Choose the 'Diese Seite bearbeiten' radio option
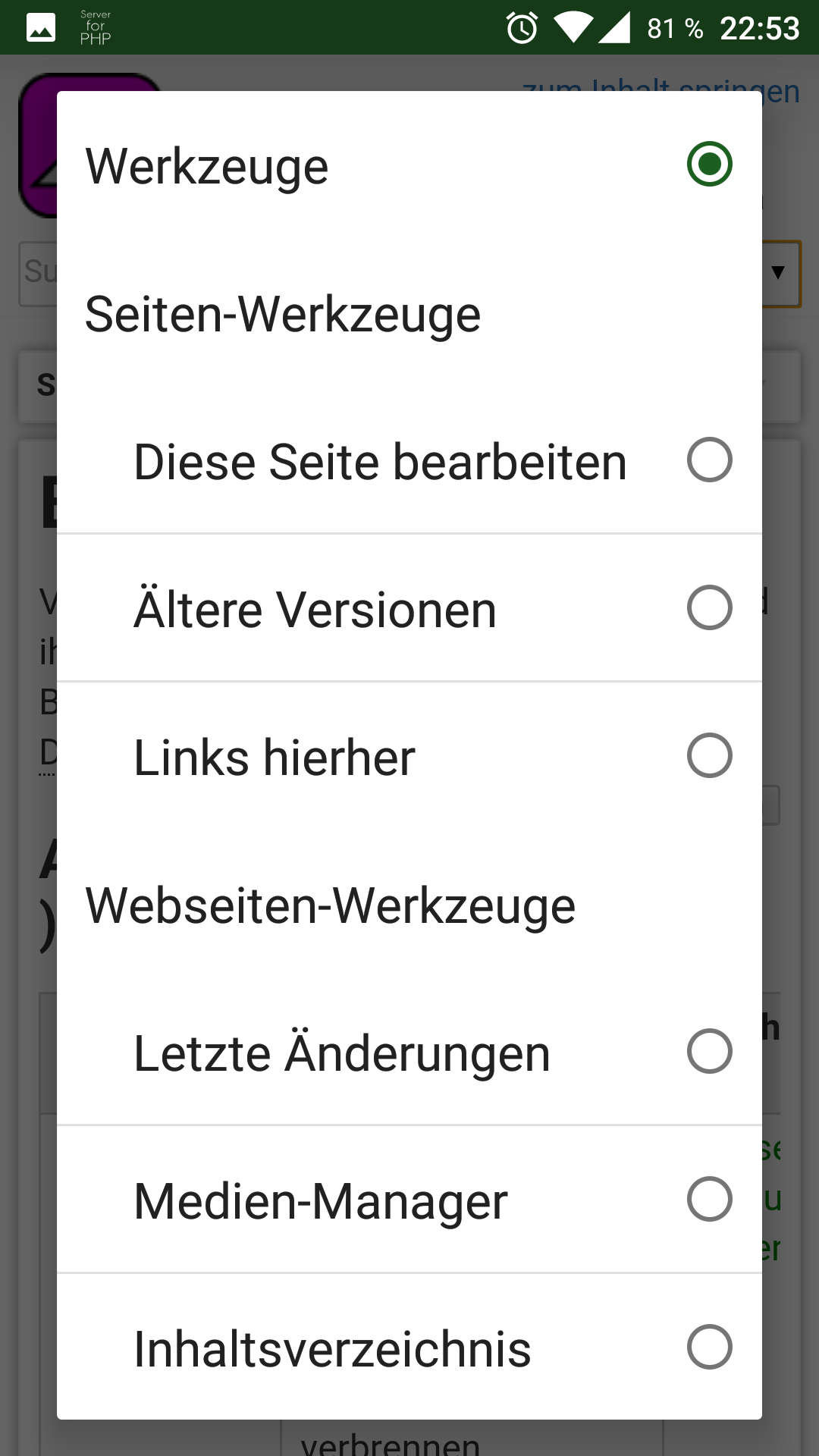The height and width of the screenshot is (1456, 819). (x=709, y=460)
